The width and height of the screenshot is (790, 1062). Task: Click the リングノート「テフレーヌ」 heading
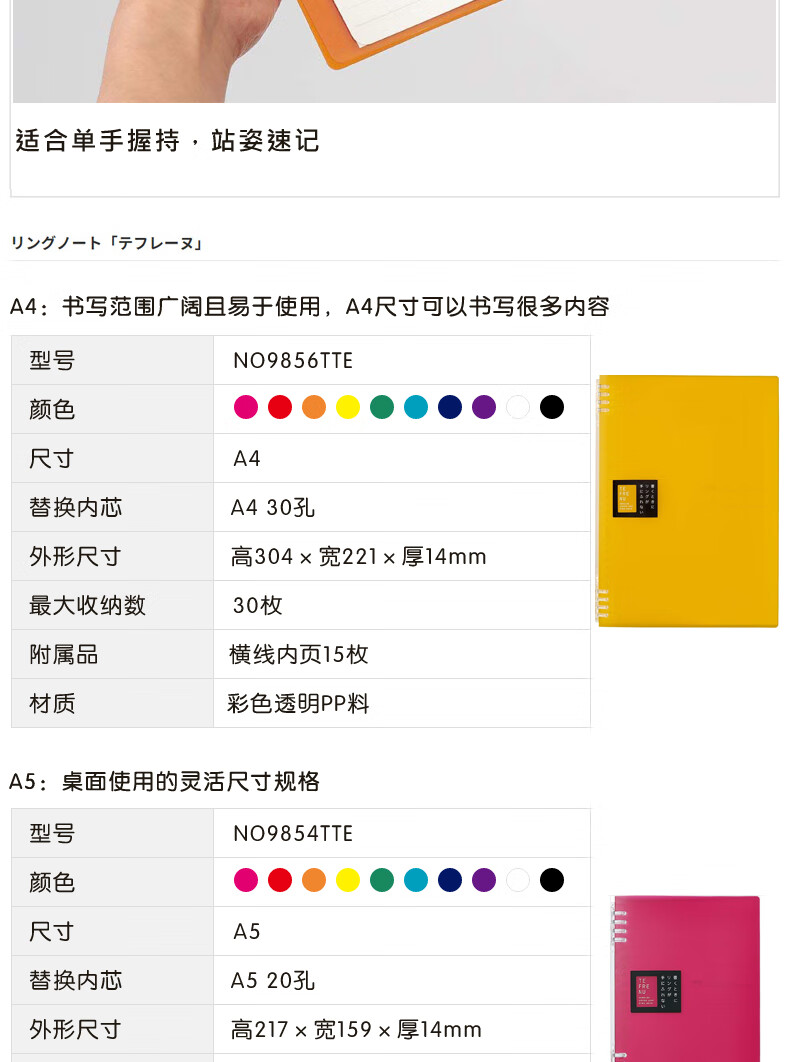(x=106, y=243)
